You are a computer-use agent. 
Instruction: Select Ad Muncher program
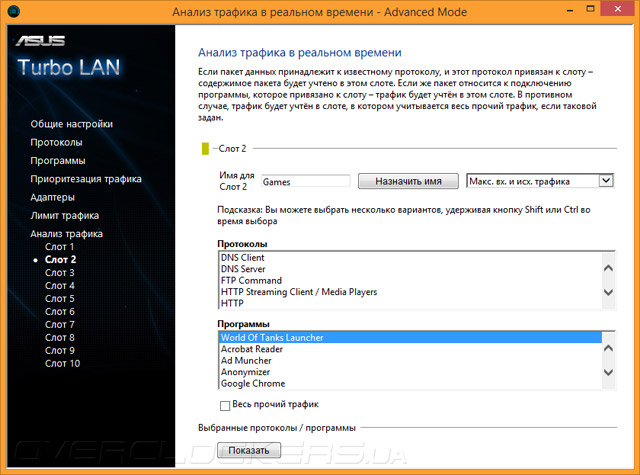pos(410,360)
